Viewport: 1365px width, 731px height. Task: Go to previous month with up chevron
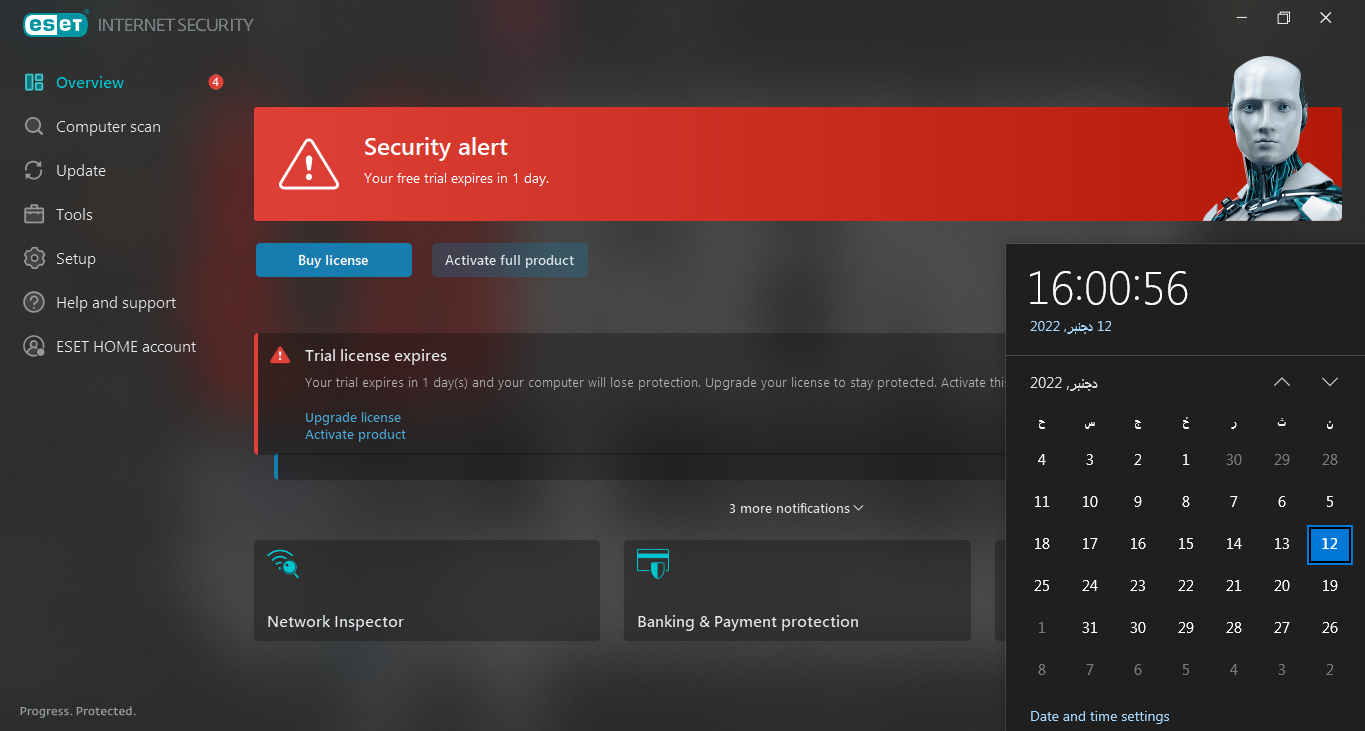coord(1282,382)
